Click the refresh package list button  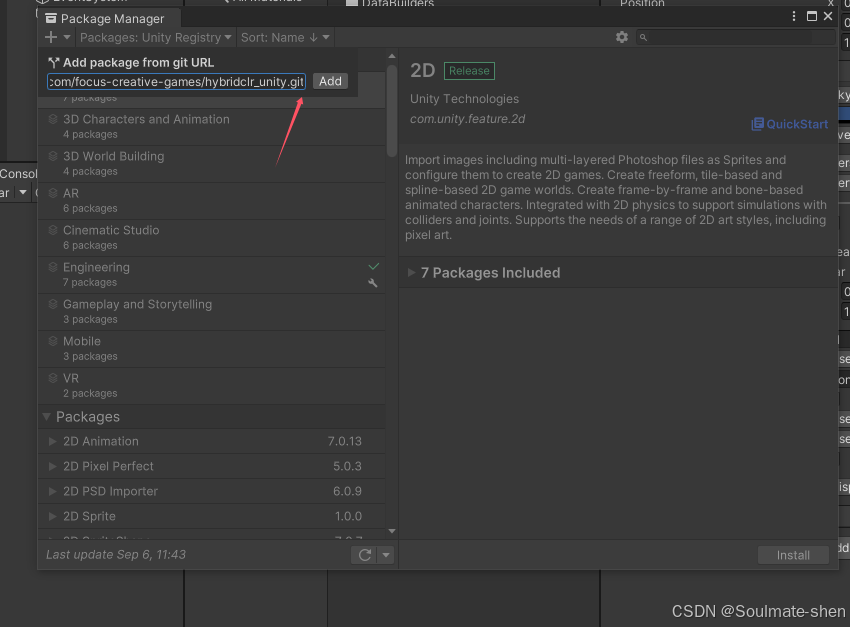pyautogui.click(x=364, y=555)
